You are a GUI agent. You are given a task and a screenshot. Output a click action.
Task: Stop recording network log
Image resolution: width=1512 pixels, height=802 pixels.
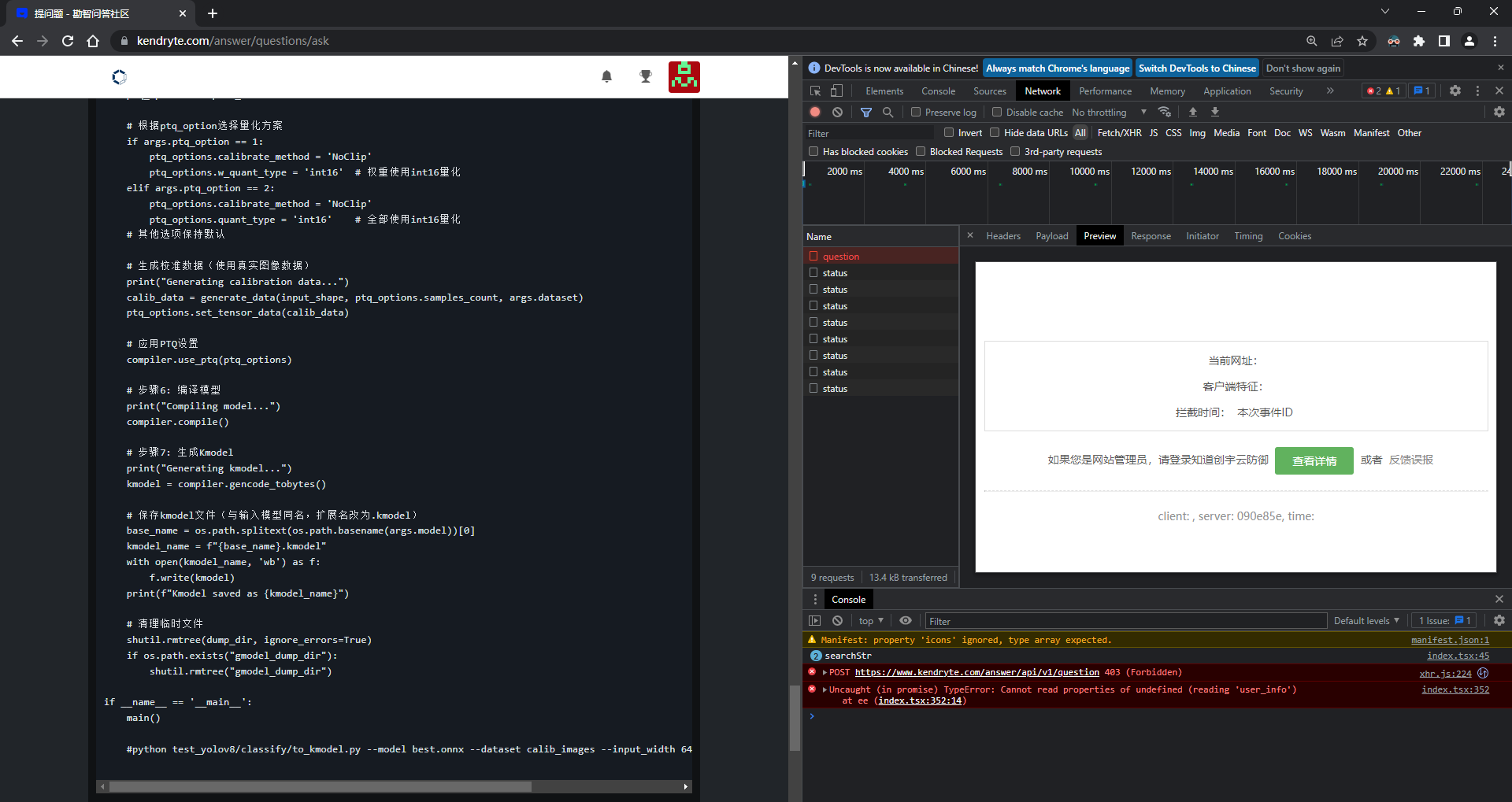tap(816, 113)
